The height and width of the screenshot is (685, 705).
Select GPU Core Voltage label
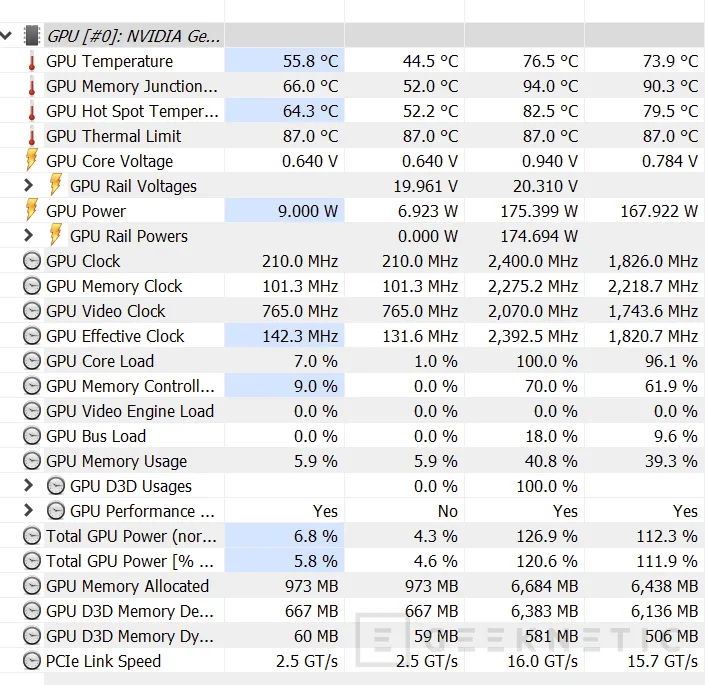click(109, 161)
